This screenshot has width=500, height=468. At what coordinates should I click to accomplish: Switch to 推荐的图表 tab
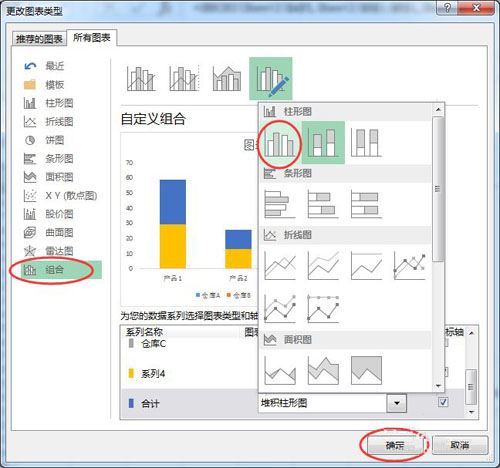tap(39, 39)
